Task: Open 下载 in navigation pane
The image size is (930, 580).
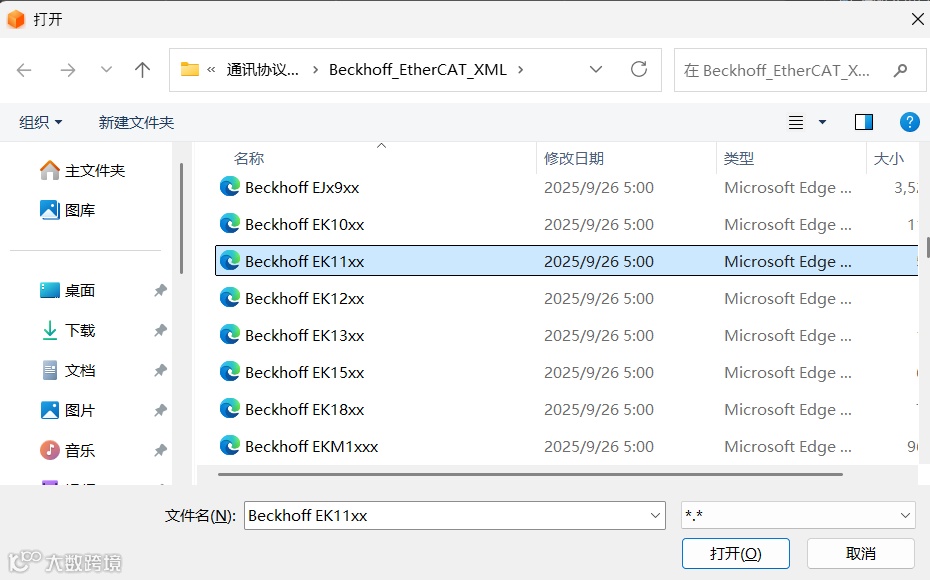Action: (68, 330)
